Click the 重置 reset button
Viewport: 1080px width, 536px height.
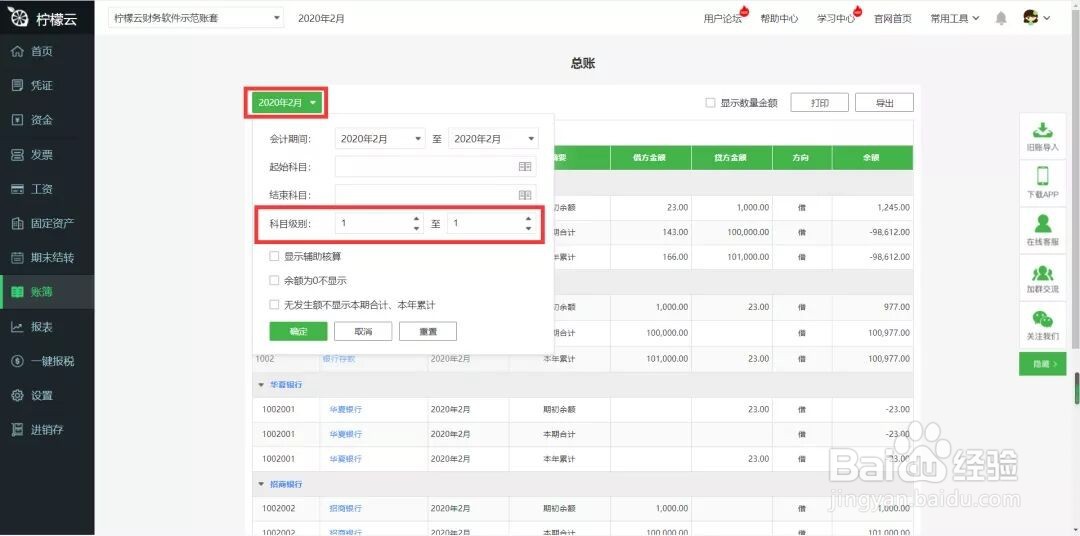tap(428, 331)
